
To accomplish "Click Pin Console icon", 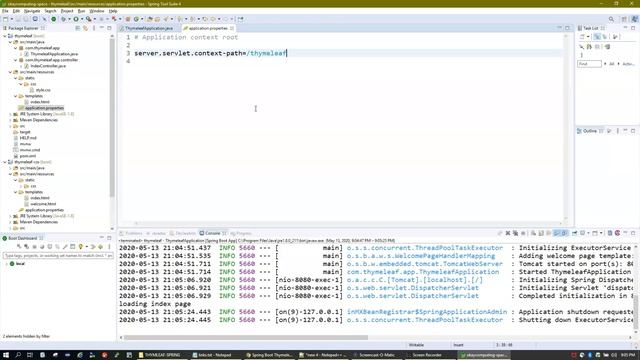I will pyautogui.click(x=574, y=233).
